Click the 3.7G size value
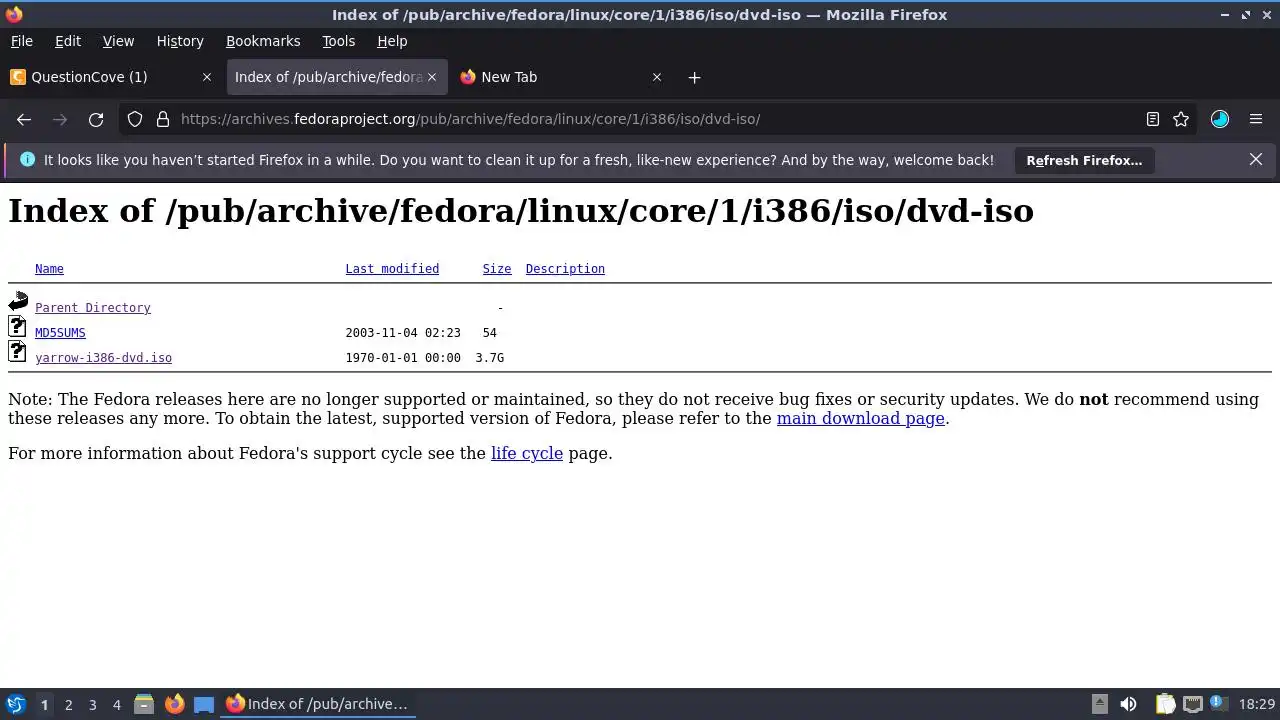Screen dimensions: 1280x720 coord(490,358)
